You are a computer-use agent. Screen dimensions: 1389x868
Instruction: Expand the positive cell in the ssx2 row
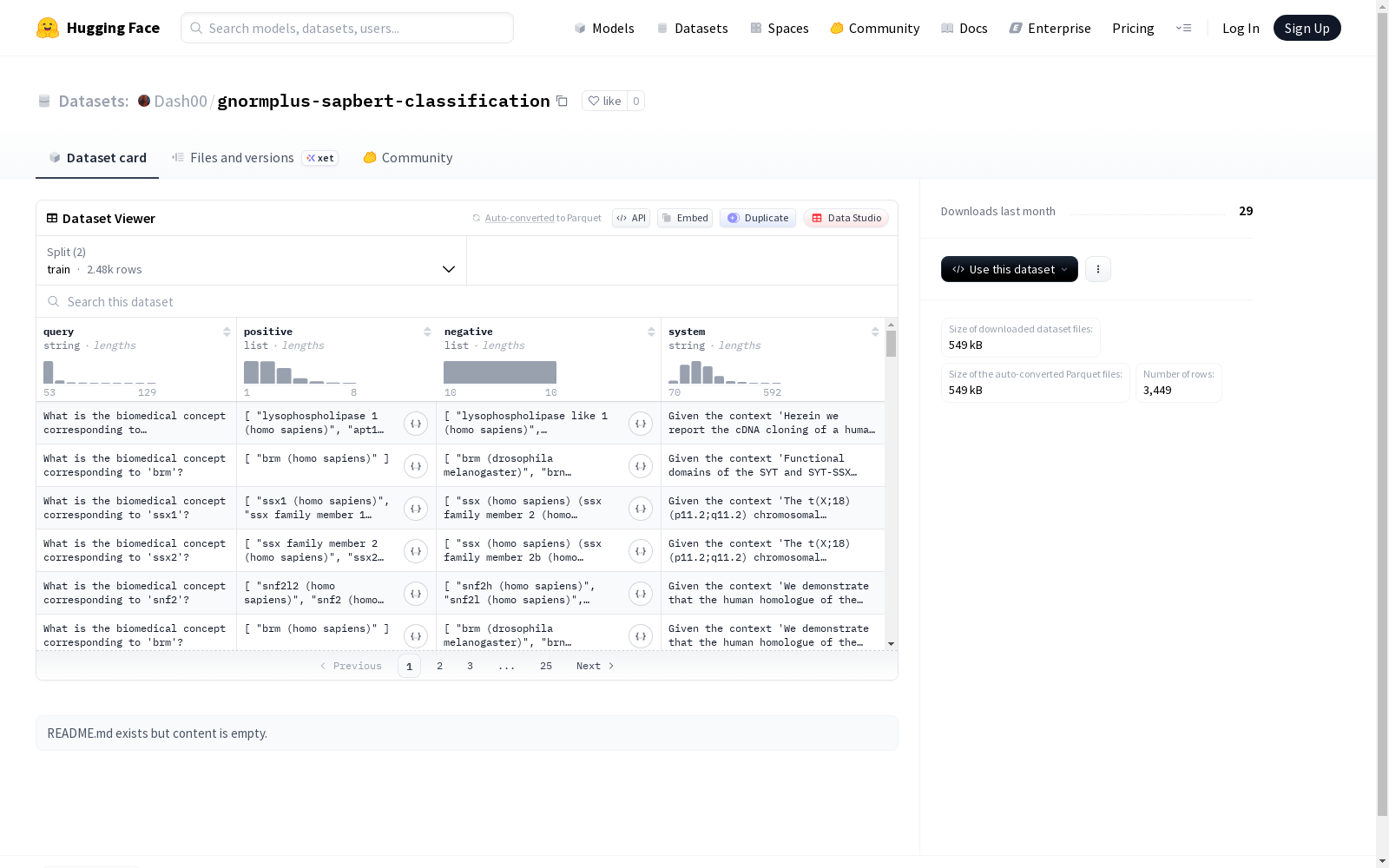point(416,551)
